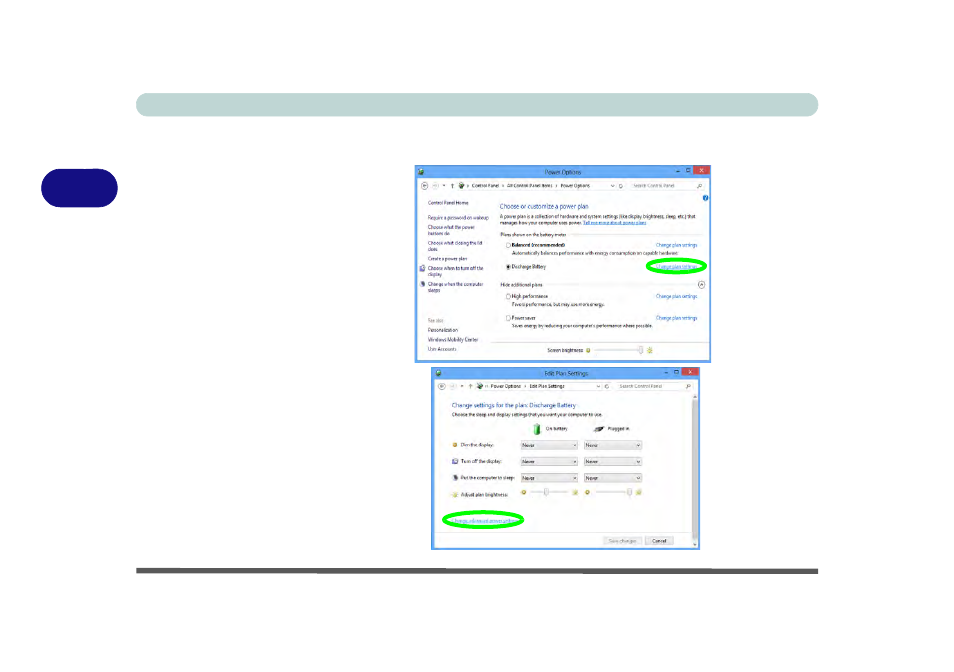Image resolution: width=954 pixels, height=672 pixels.
Task: Click moon icon beside 'Change when the computer sleeps'
Action: pyautogui.click(x=422, y=284)
